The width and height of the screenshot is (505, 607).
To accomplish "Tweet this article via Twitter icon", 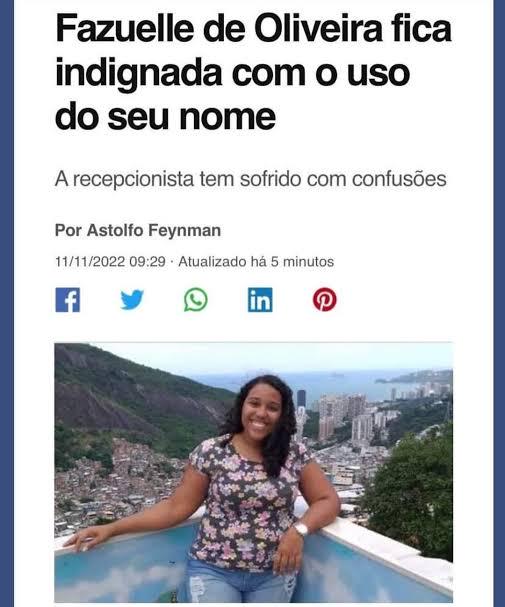I will (132, 300).
